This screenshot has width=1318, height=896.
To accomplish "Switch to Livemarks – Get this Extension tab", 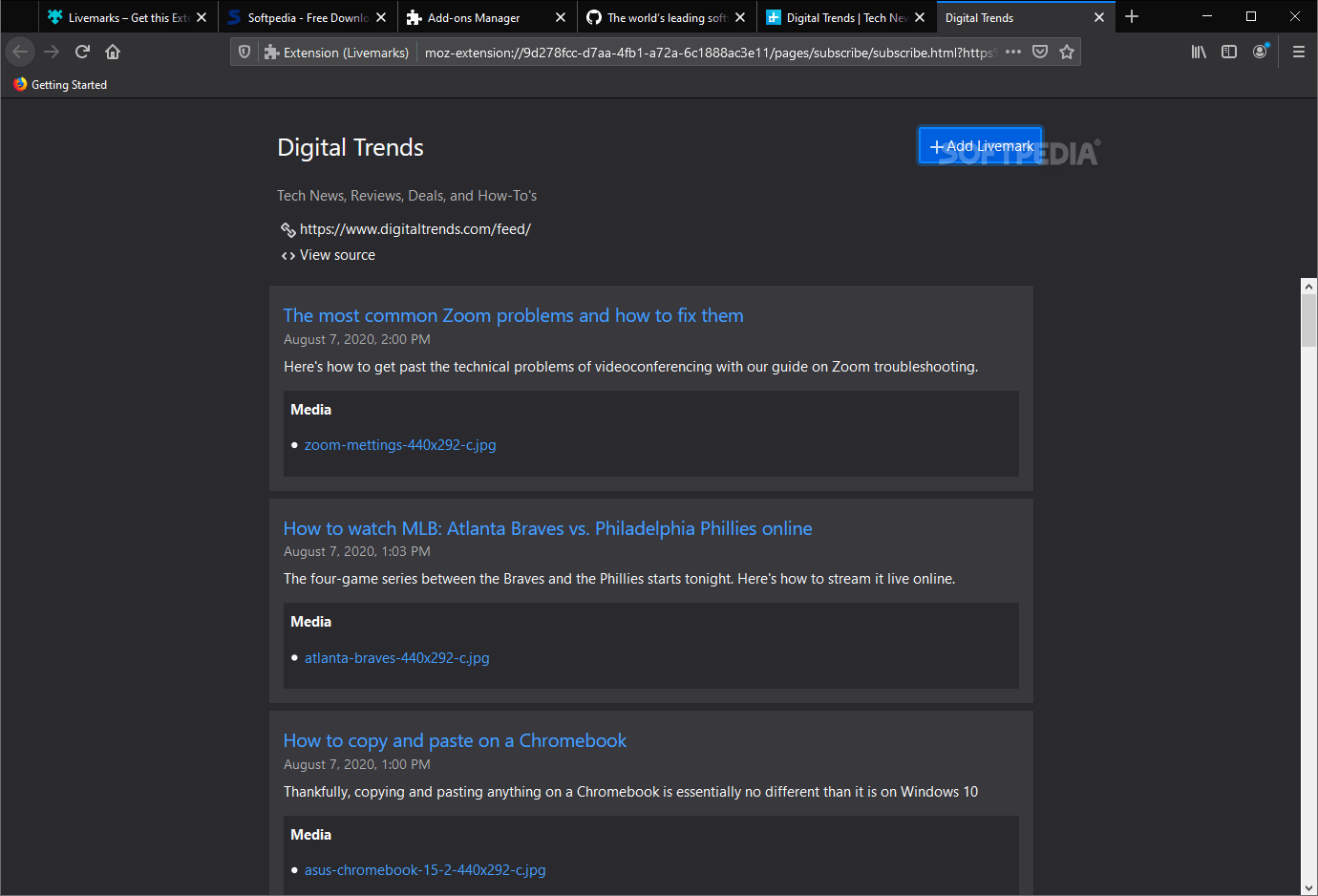I will coord(128,17).
